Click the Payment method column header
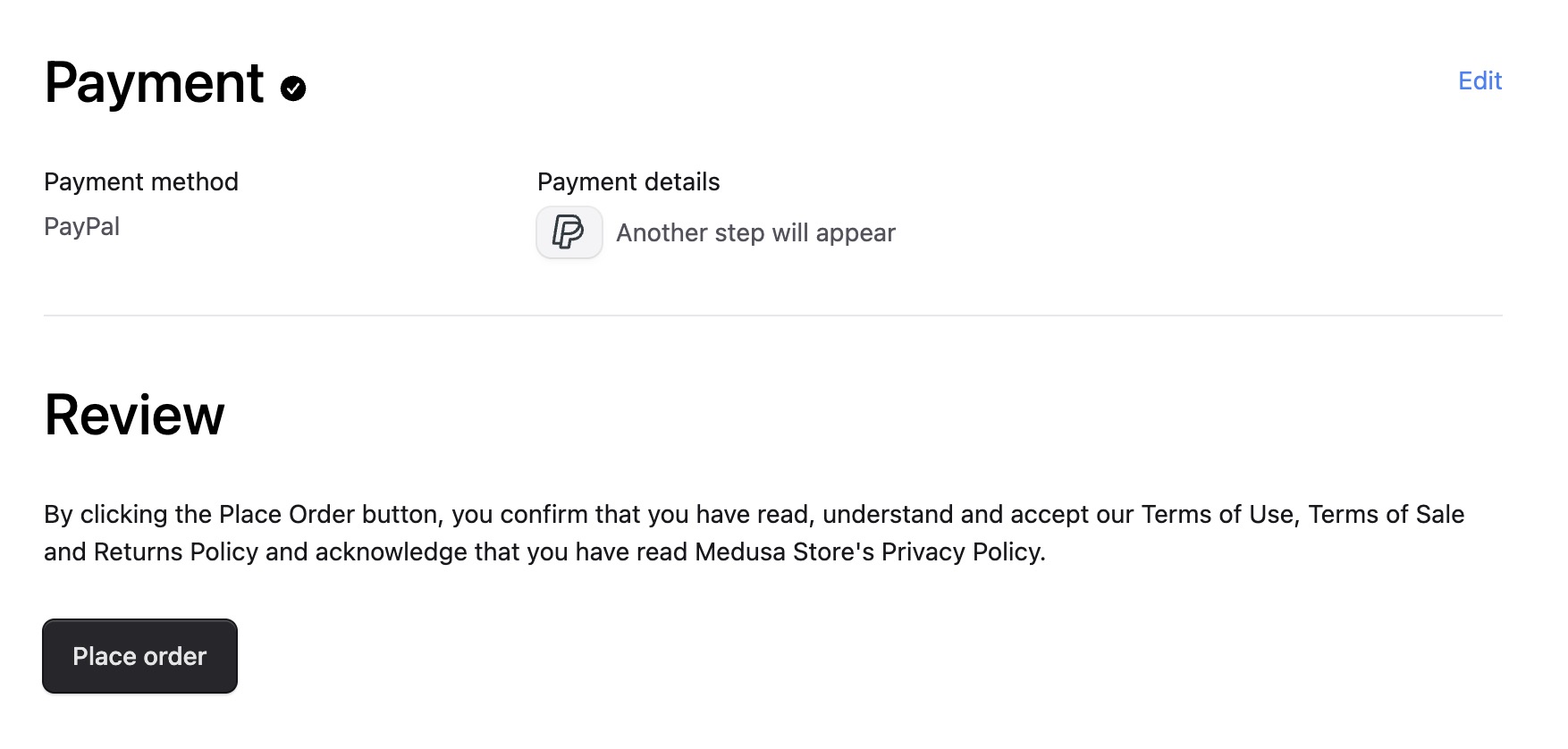This screenshot has height=749, width=1568. click(141, 181)
